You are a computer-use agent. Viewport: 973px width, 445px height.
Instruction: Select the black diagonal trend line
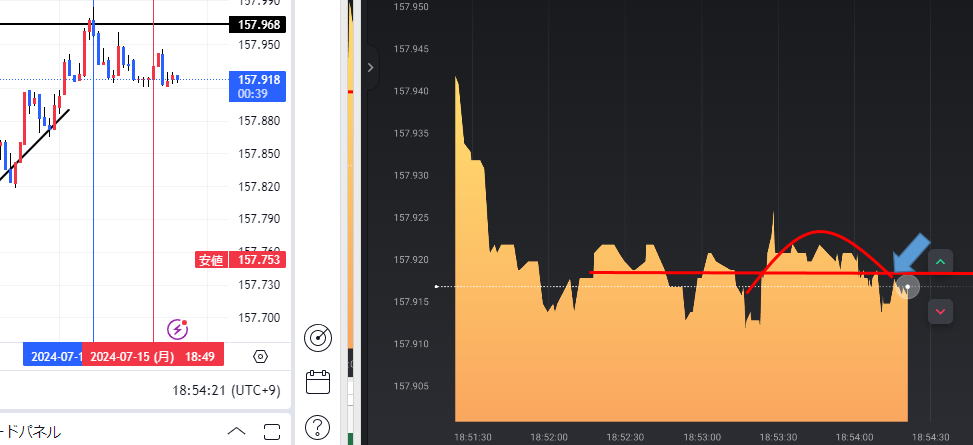click(42, 145)
